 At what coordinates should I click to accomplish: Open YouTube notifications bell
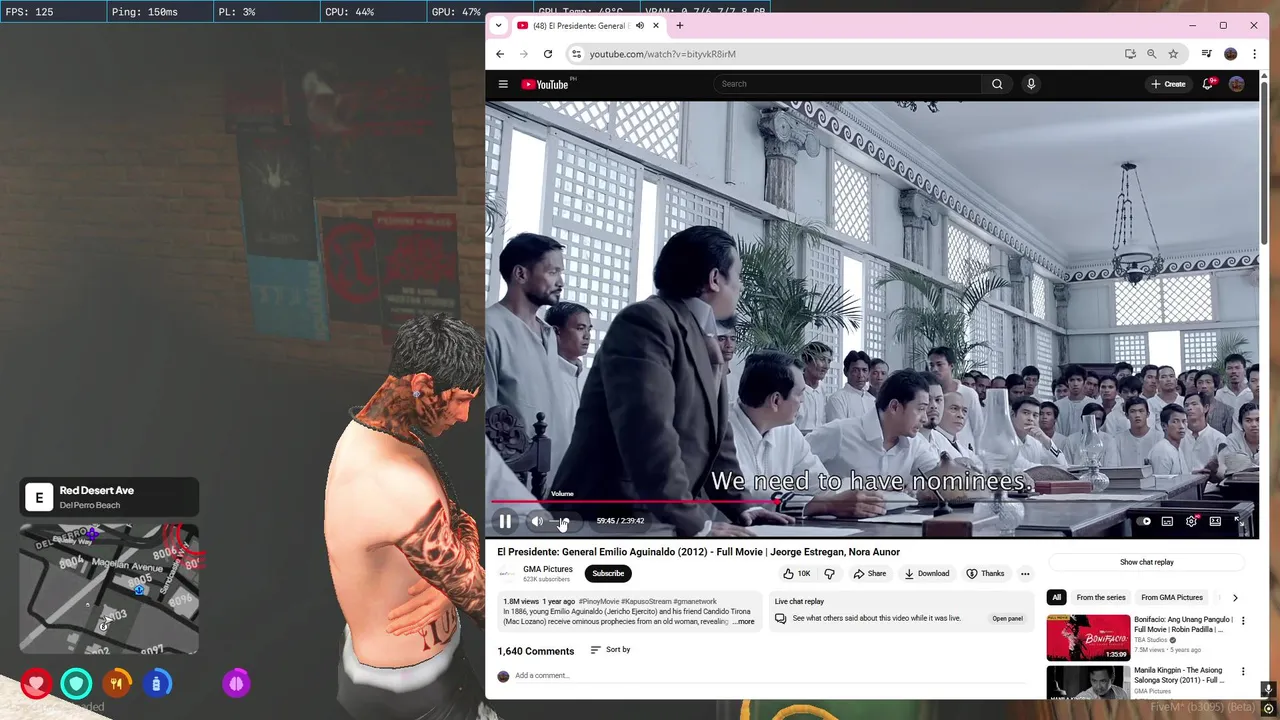(x=1208, y=84)
